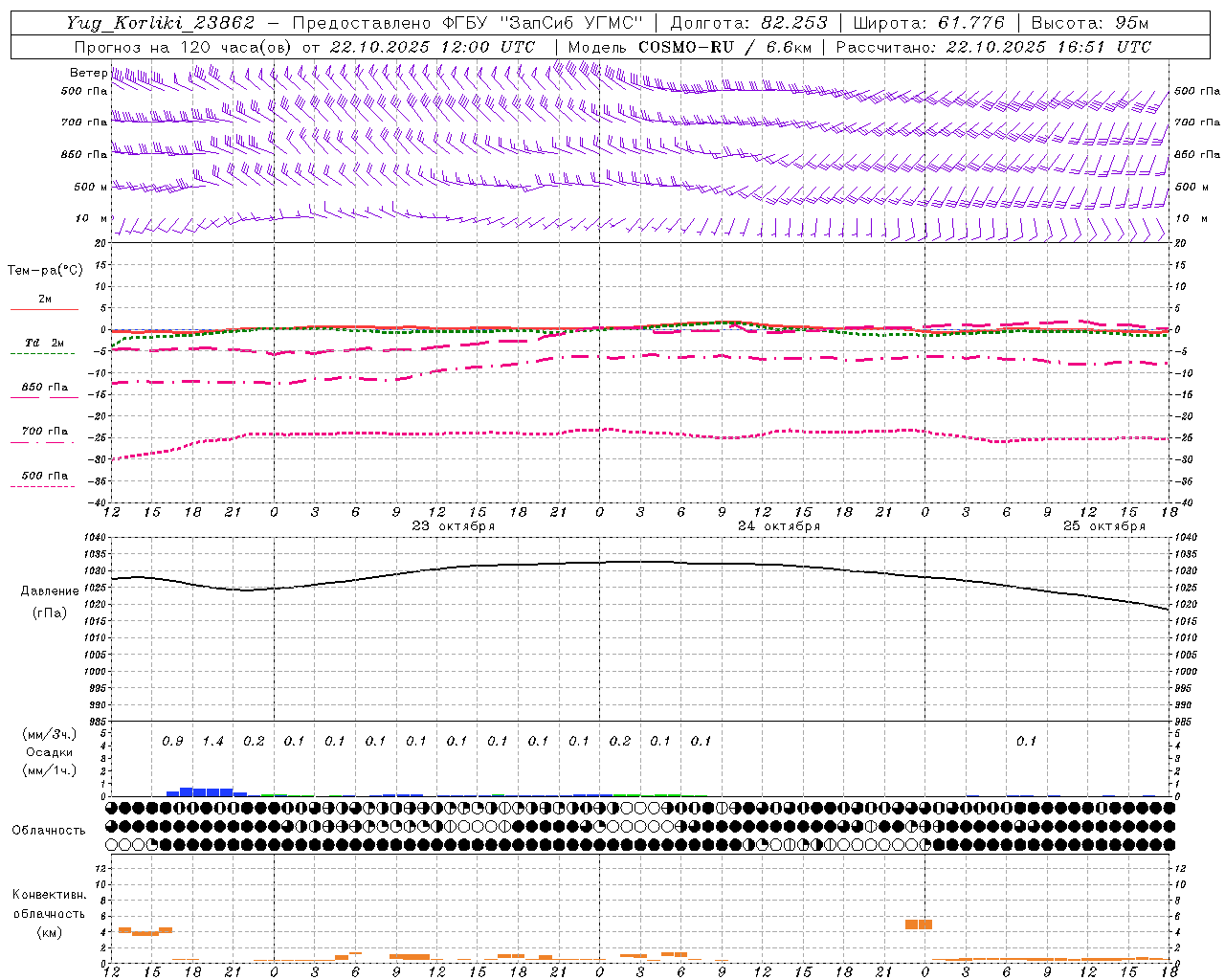This screenshot has height=980, width=1225.
Task: Click the Высота: 95м value
Action: coord(1090,24)
